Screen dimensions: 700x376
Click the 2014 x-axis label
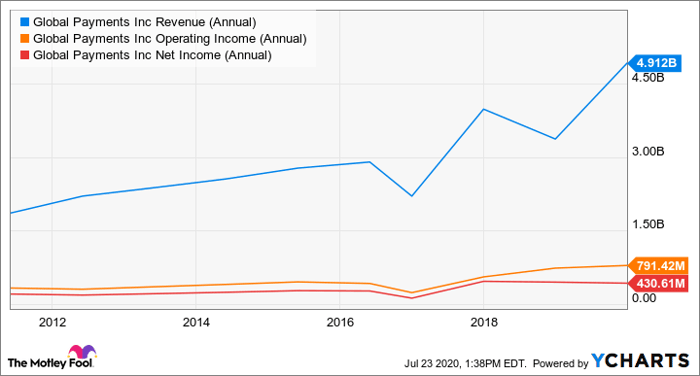(x=196, y=322)
